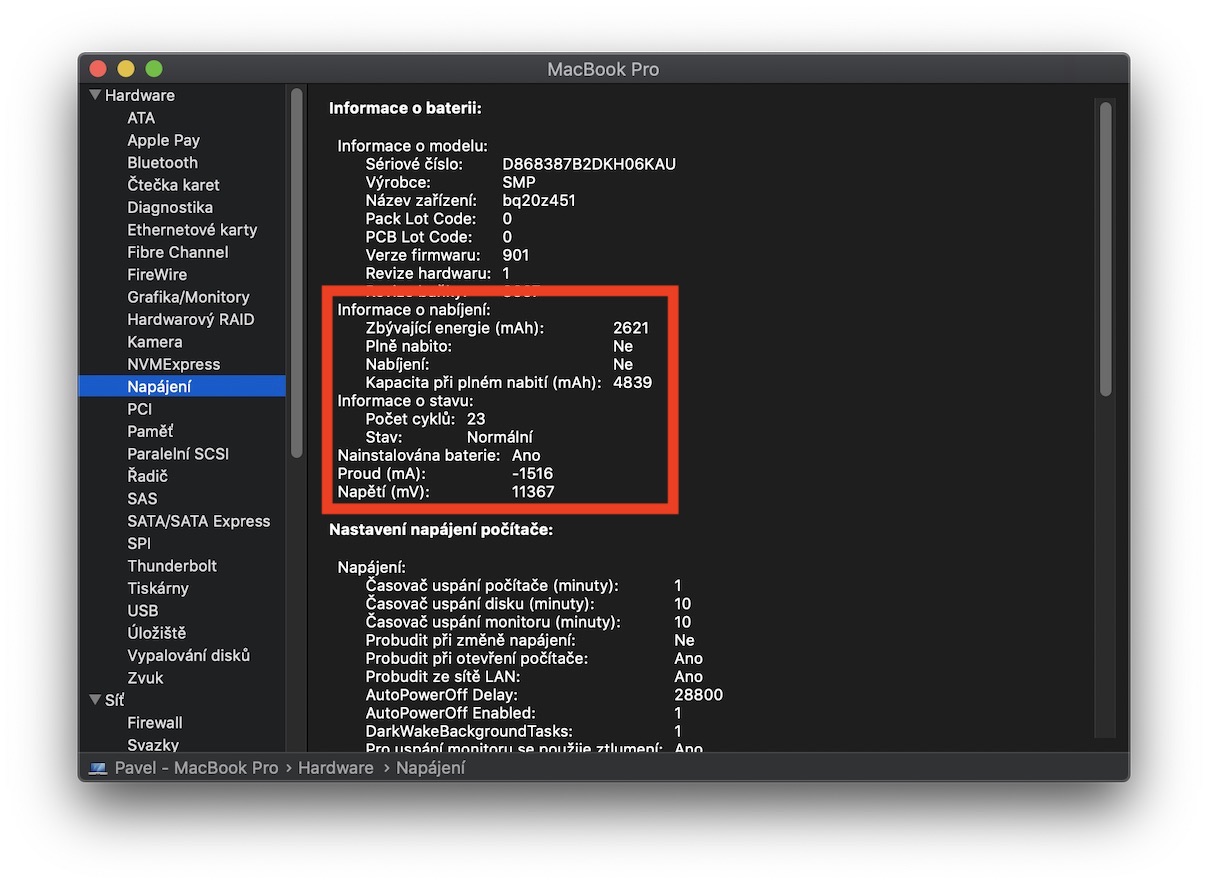Select Grafika/Monitory entry
This screenshot has width=1208, height=885.
click(188, 297)
